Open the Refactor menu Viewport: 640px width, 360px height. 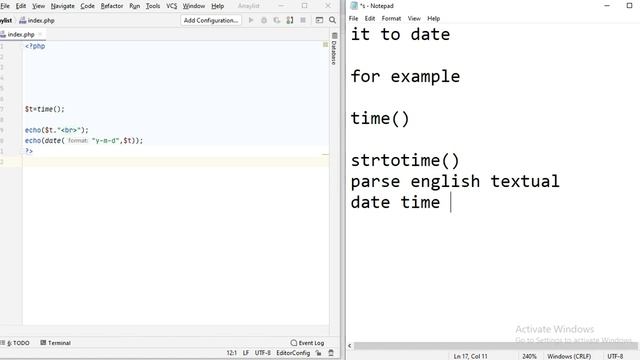click(112, 6)
